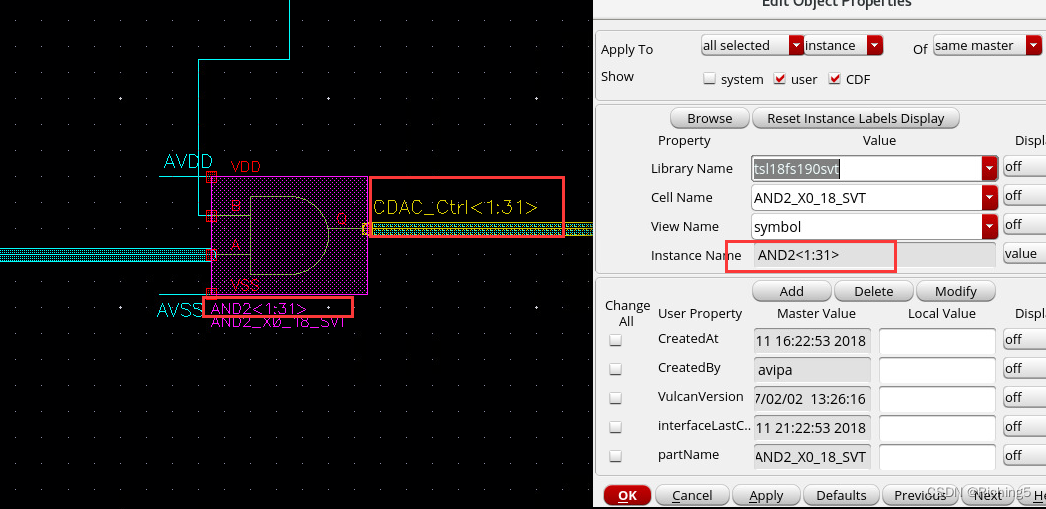The width and height of the screenshot is (1046, 509).
Task: Click the VDD pin on AND gate
Action: point(211,177)
